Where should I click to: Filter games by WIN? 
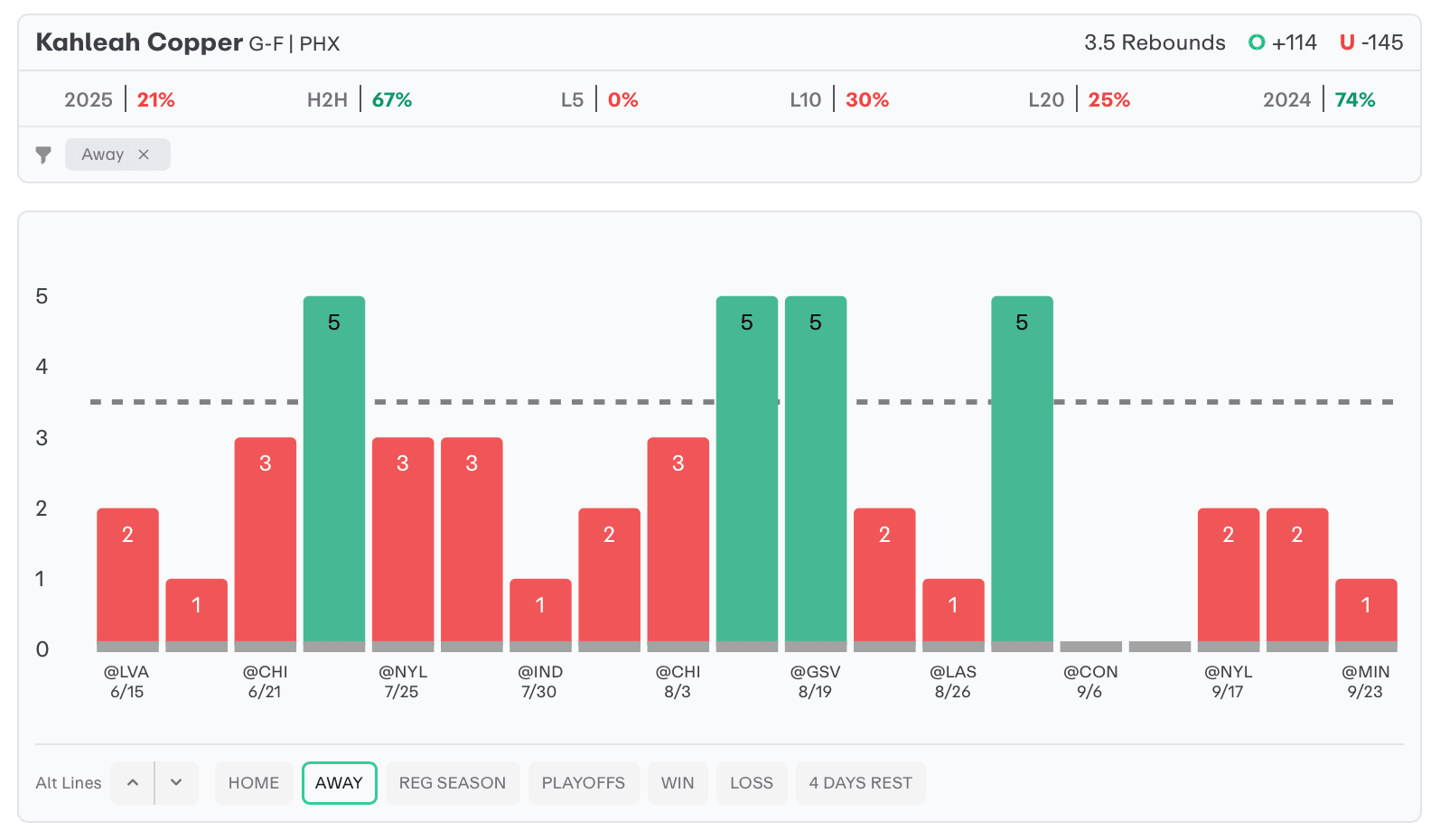(677, 782)
